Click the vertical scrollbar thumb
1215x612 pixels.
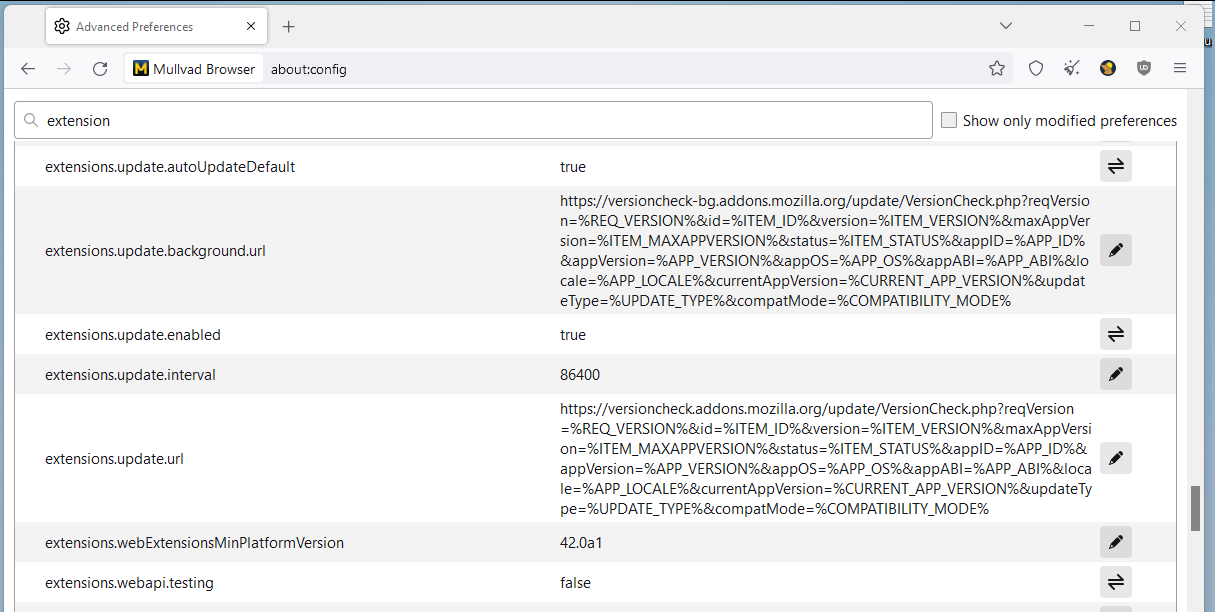tap(1195, 508)
